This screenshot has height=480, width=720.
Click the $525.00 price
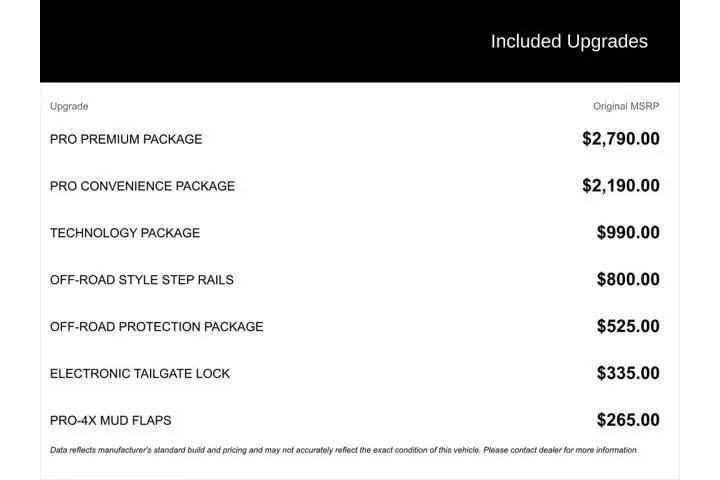click(x=628, y=327)
